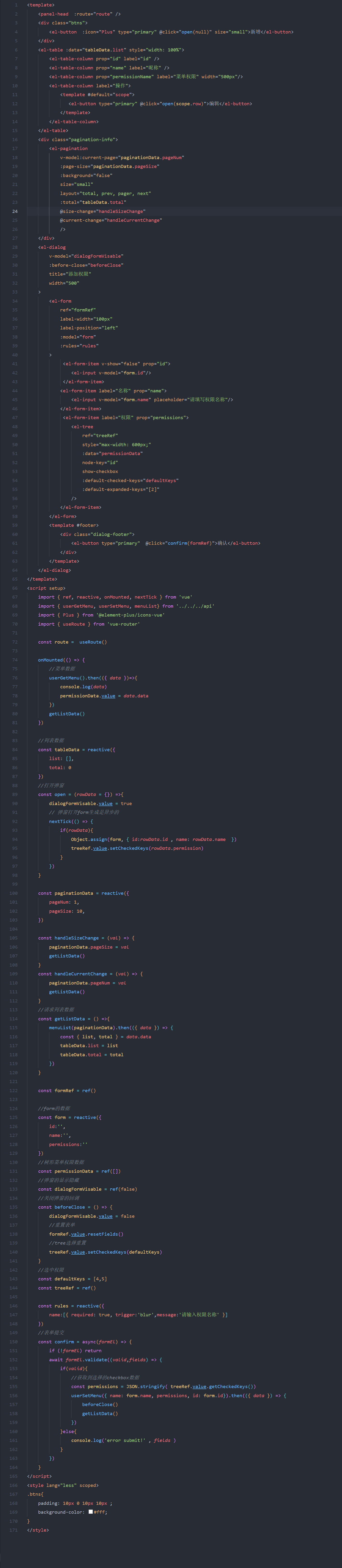342x1568 pixels.
Task: Click "nextTick" in the vue import
Action: tap(146, 597)
